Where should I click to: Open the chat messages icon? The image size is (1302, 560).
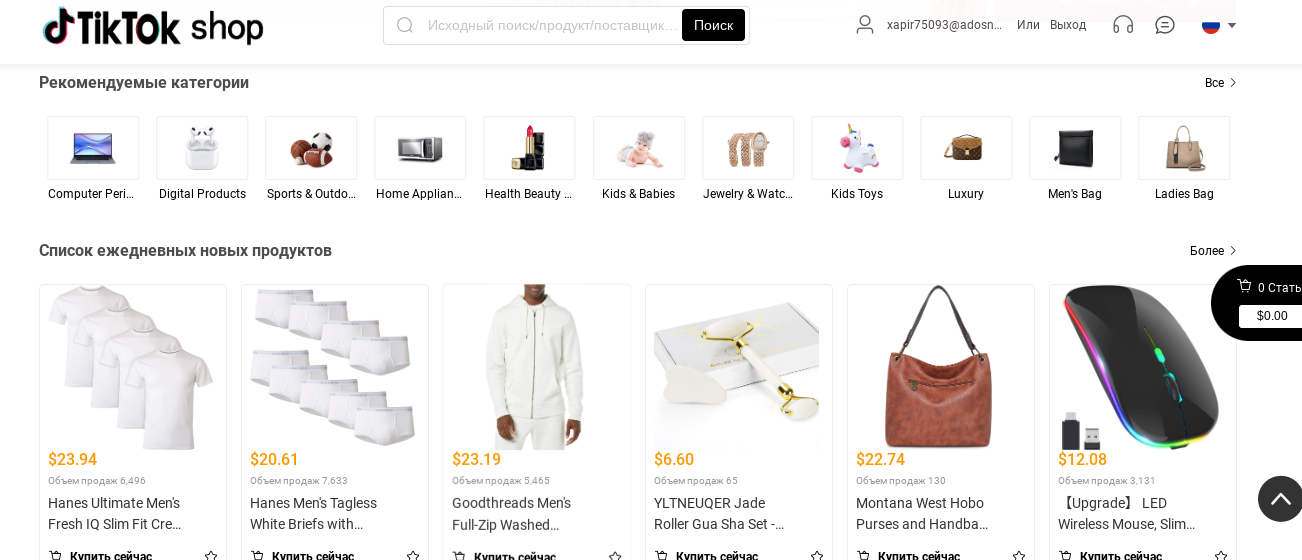click(1165, 25)
